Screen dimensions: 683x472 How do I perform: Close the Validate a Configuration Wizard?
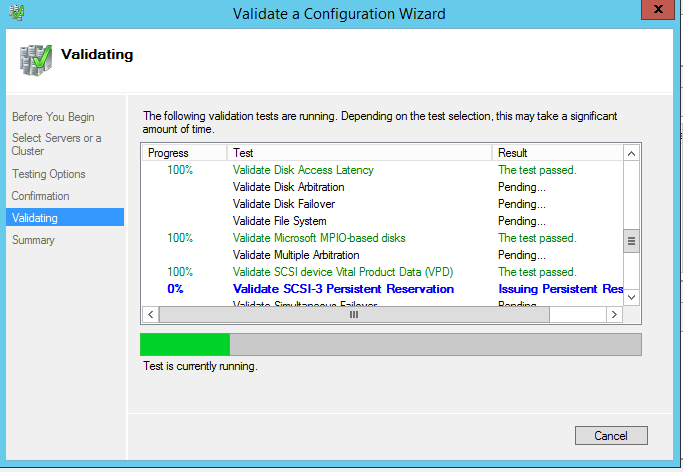click(x=654, y=11)
